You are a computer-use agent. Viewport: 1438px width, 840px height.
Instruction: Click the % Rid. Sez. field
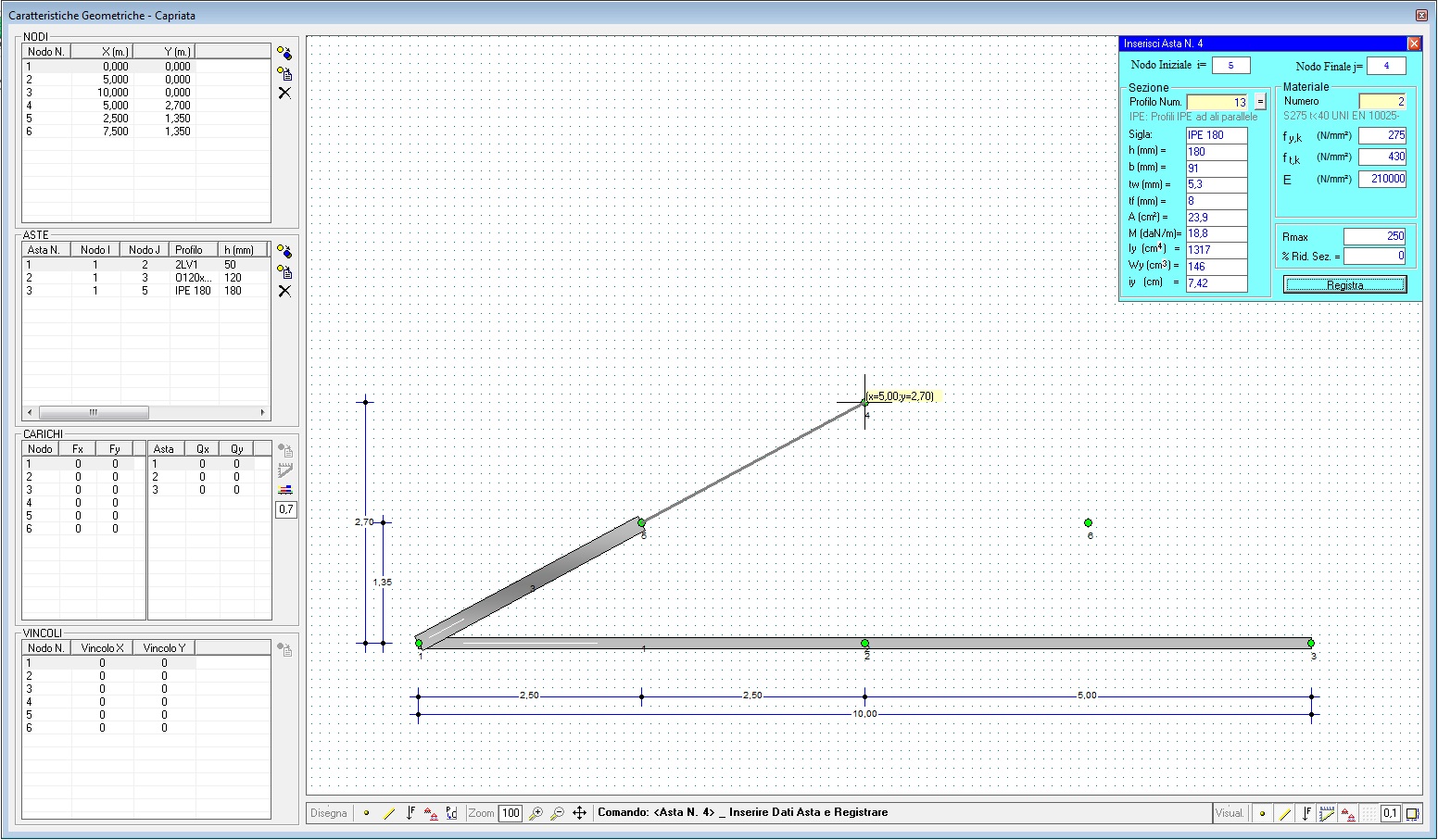click(x=1375, y=256)
